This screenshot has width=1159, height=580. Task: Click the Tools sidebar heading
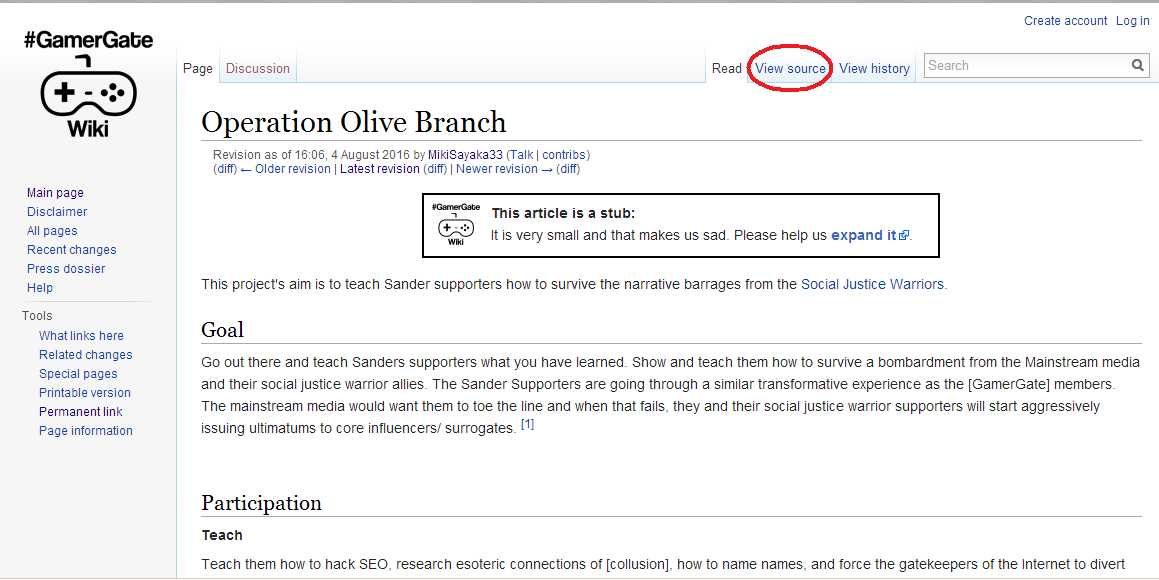[x=37, y=315]
